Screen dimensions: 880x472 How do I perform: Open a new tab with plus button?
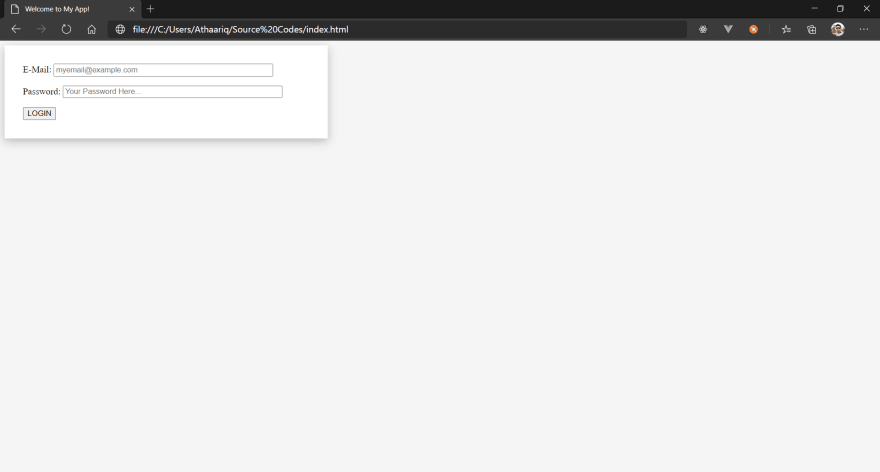coord(150,9)
